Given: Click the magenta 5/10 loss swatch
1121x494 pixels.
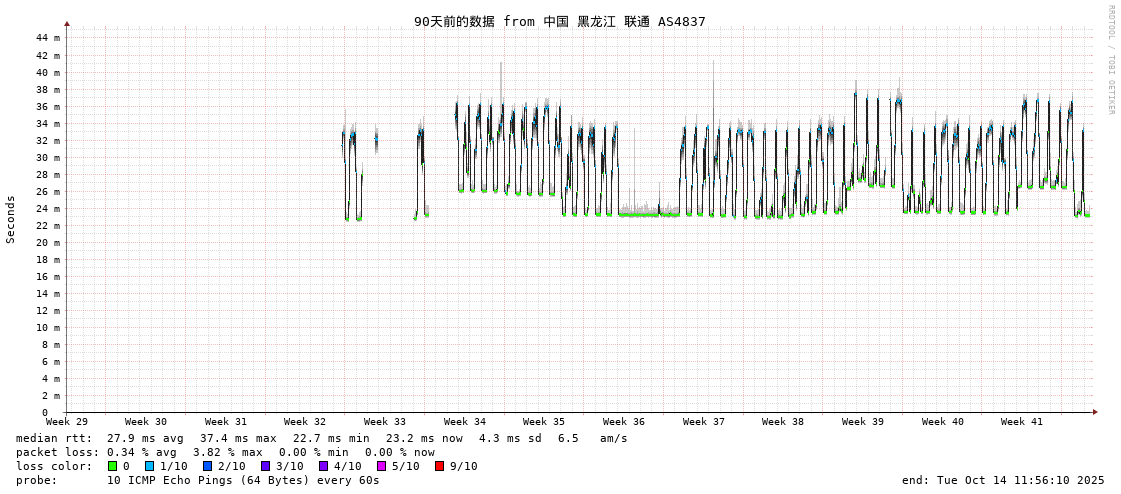Looking at the screenshot, I should point(381,466).
